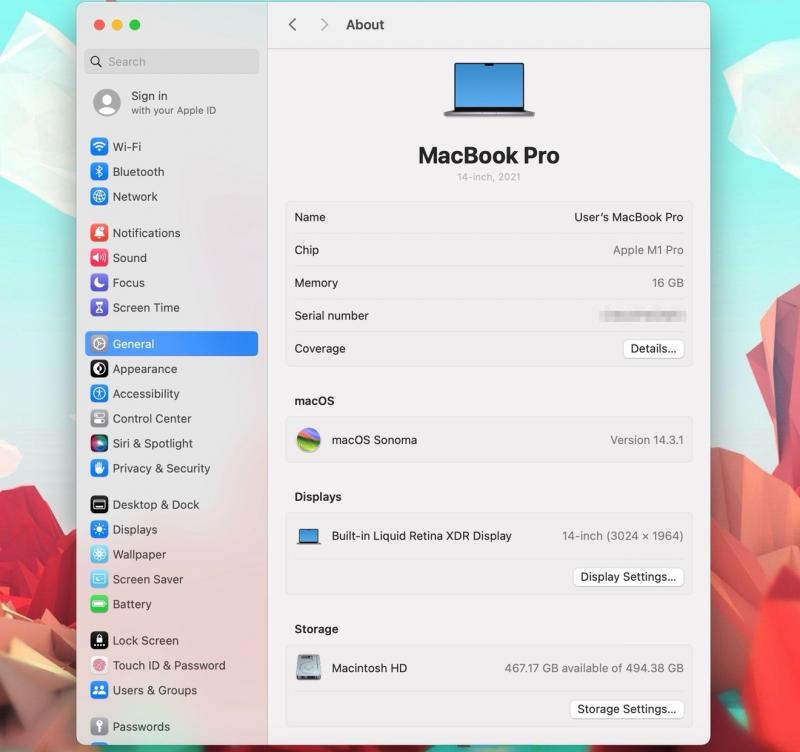The height and width of the screenshot is (752, 800).
Task: Click the 14-inch, 2021 model subtitle
Action: tap(489, 177)
